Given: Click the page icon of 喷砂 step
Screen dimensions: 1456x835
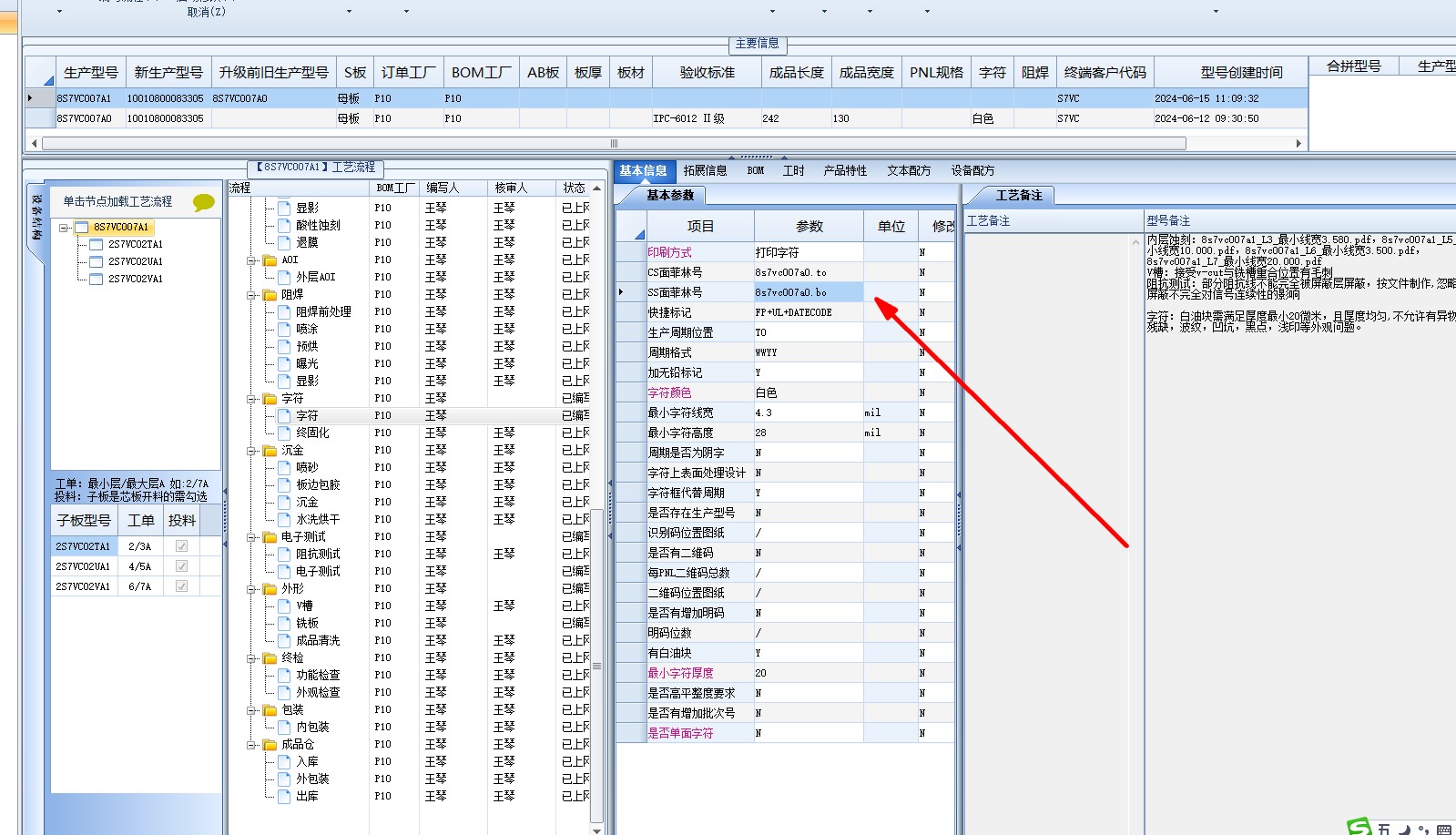Looking at the screenshot, I should [x=284, y=468].
